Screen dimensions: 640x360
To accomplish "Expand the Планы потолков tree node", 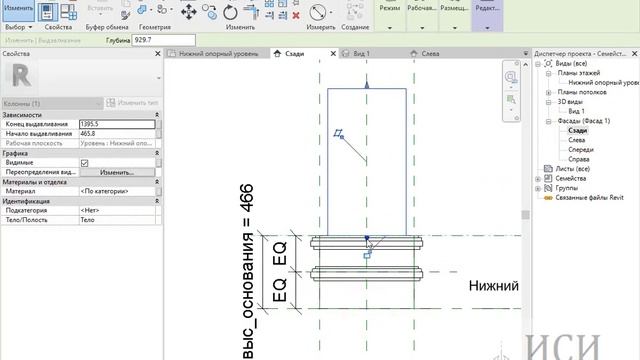I will tap(549, 92).
